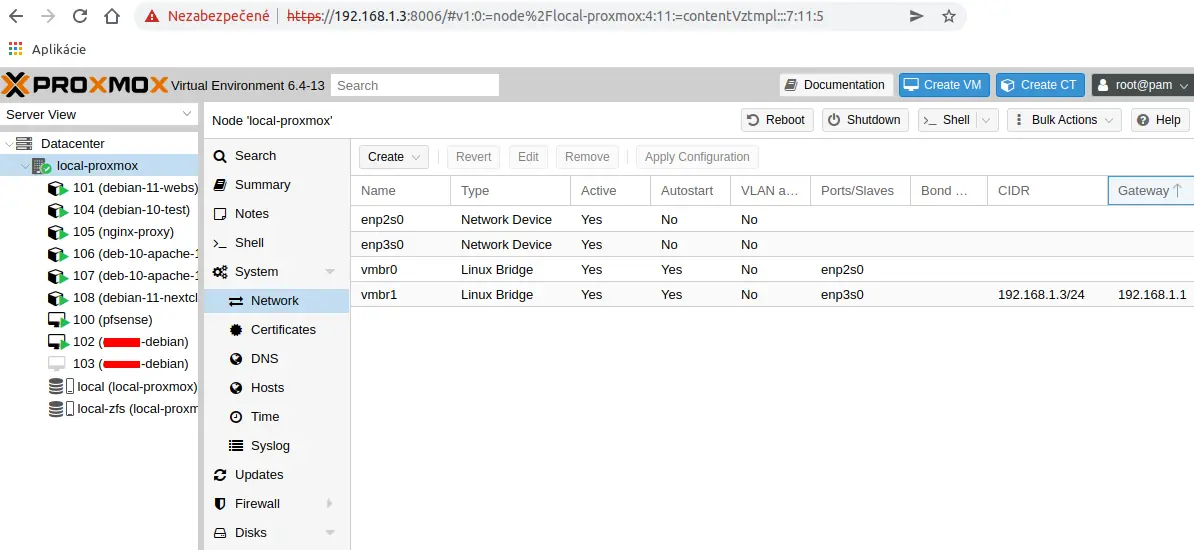This screenshot has height=550, width=1194.
Task: Click the local-proxmox node icon
Action: click(x=41, y=165)
